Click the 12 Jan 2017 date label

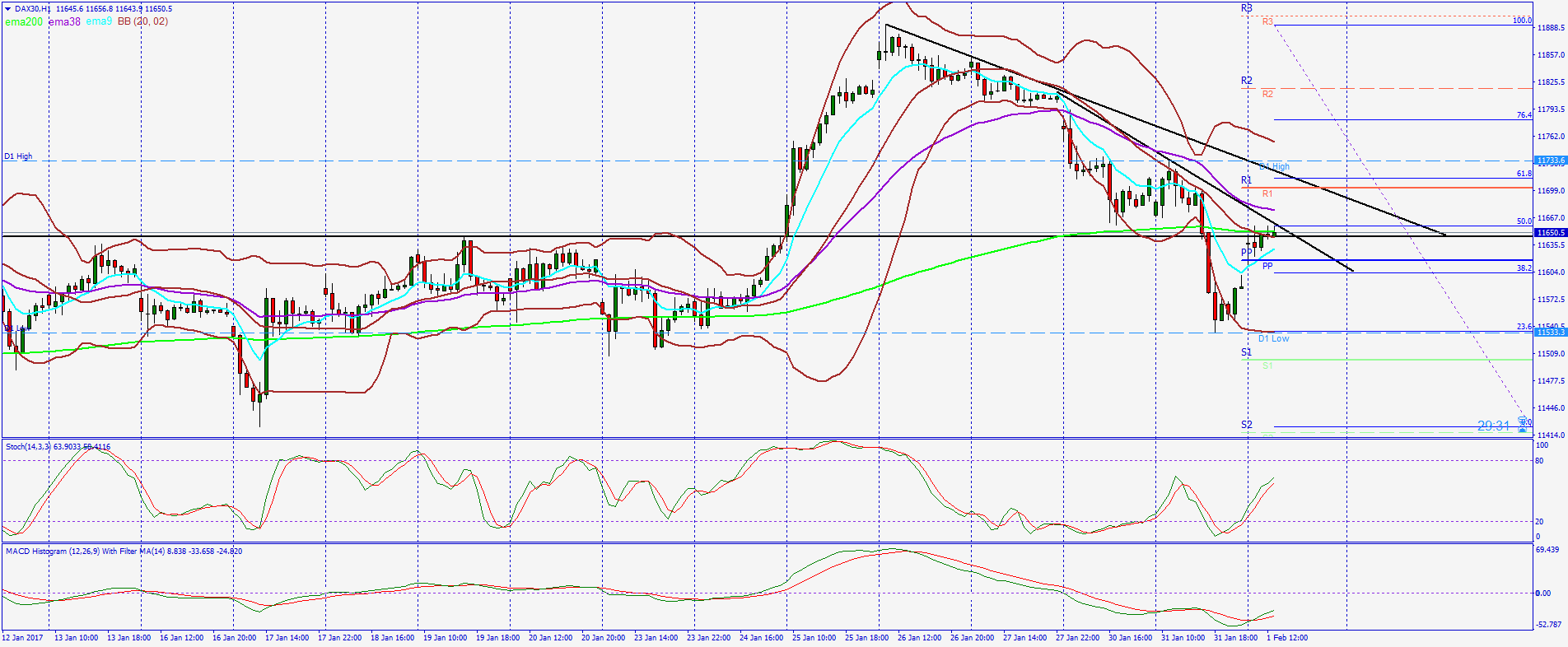(23, 637)
